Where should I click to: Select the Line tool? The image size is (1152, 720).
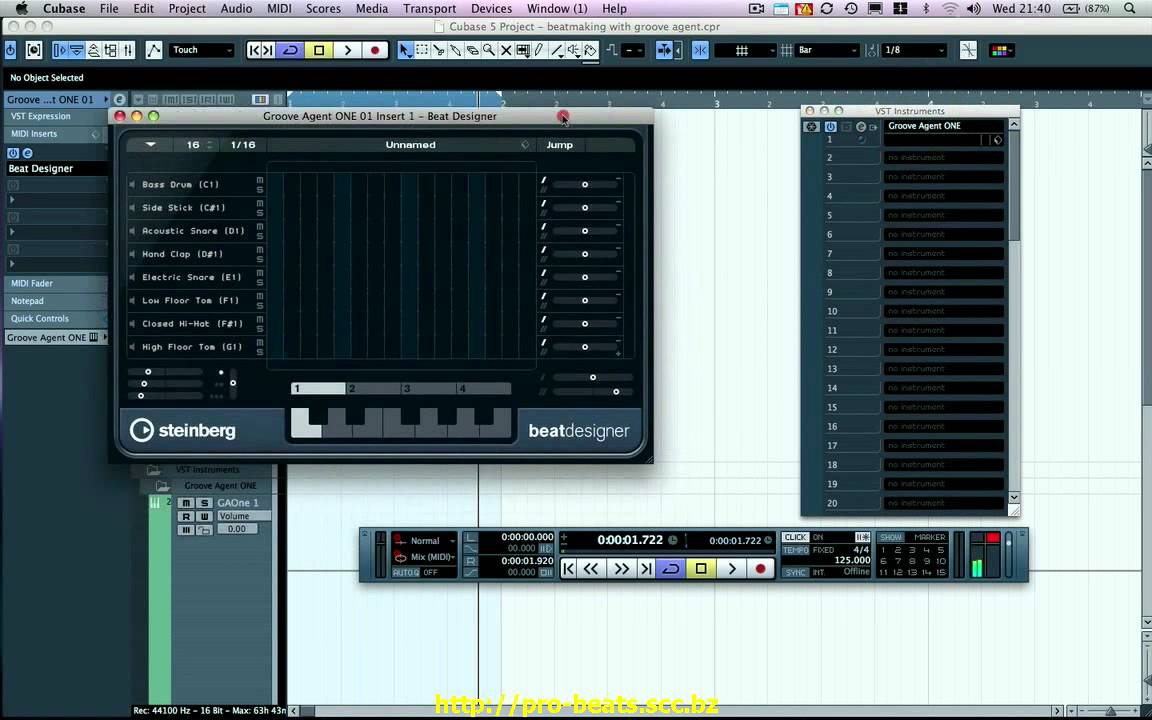click(557, 50)
